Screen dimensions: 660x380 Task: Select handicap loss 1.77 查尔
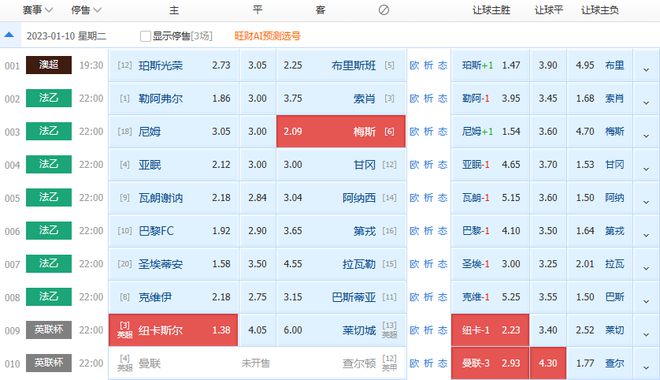600,363
